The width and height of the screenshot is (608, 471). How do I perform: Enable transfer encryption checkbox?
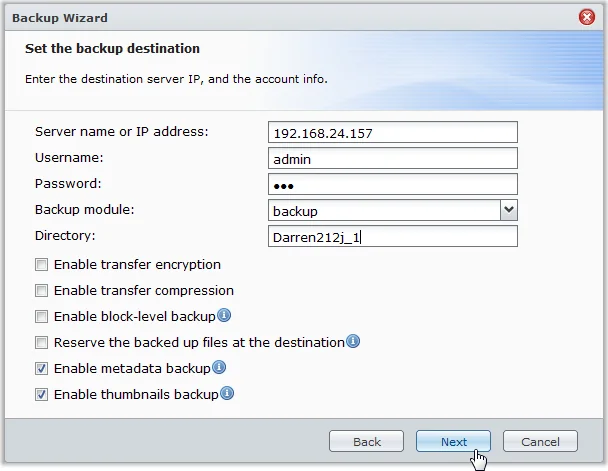coord(41,265)
